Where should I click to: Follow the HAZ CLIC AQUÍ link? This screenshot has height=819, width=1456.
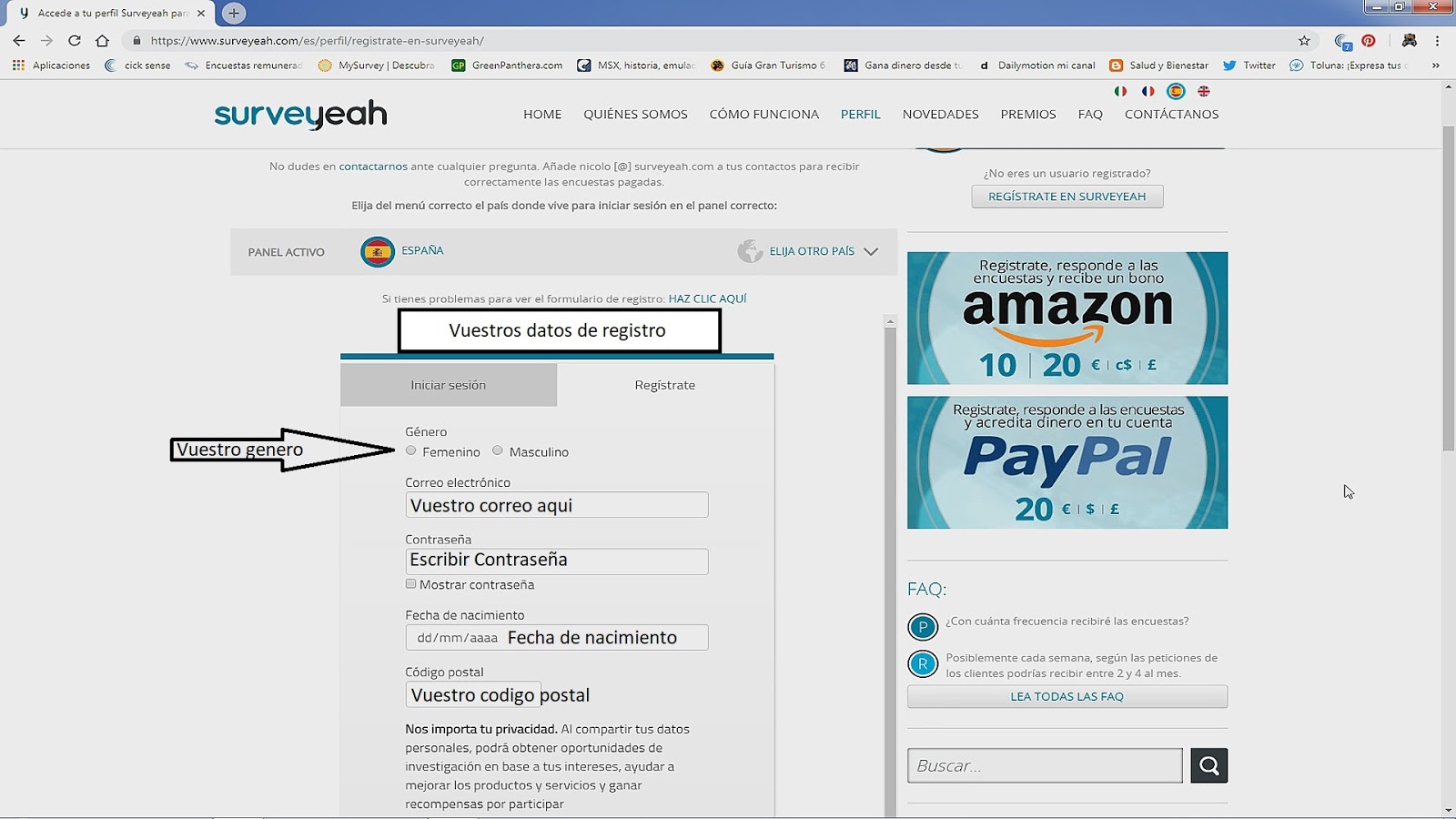[x=707, y=298]
